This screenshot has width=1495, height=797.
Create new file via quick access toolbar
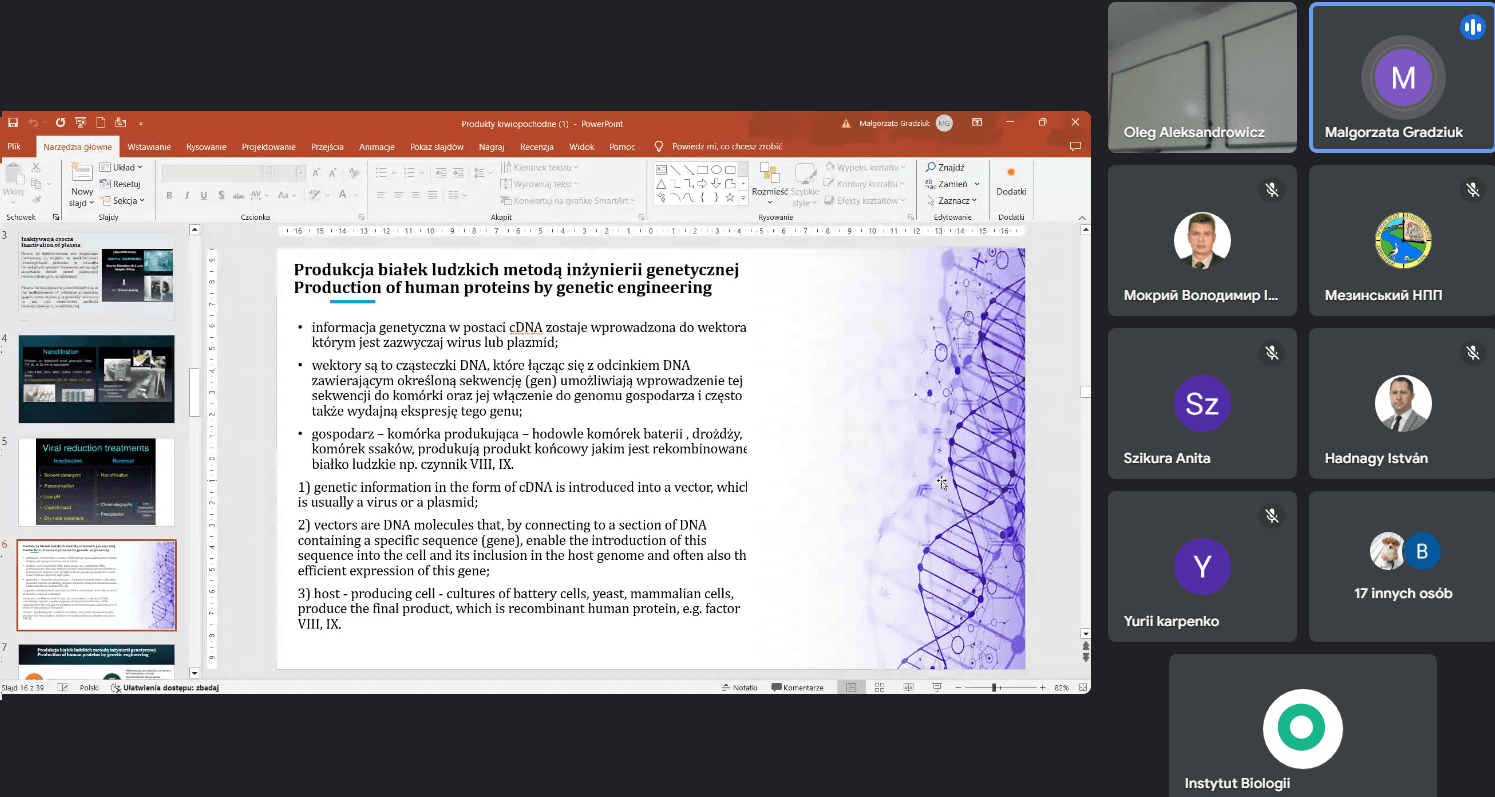(x=100, y=123)
